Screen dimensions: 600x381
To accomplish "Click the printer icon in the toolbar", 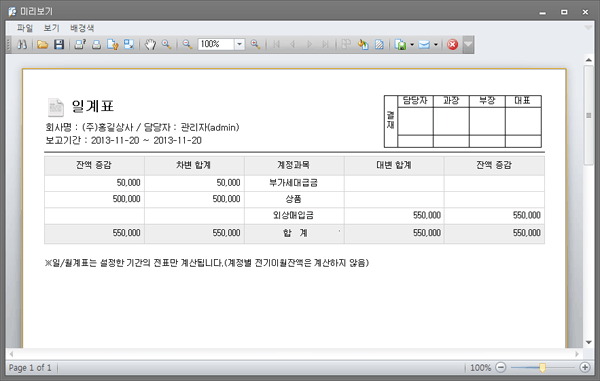I will click(x=96, y=44).
